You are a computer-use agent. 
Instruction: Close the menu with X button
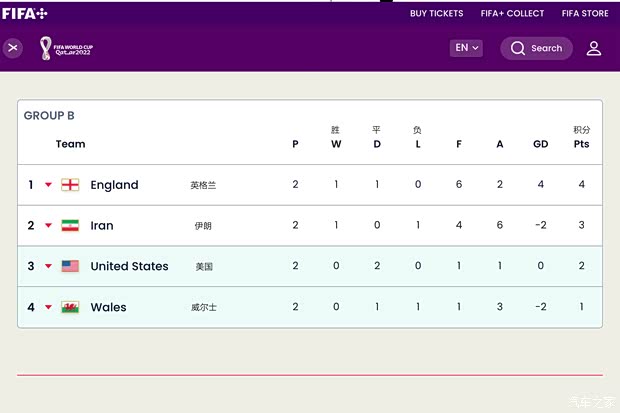[13, 48]
